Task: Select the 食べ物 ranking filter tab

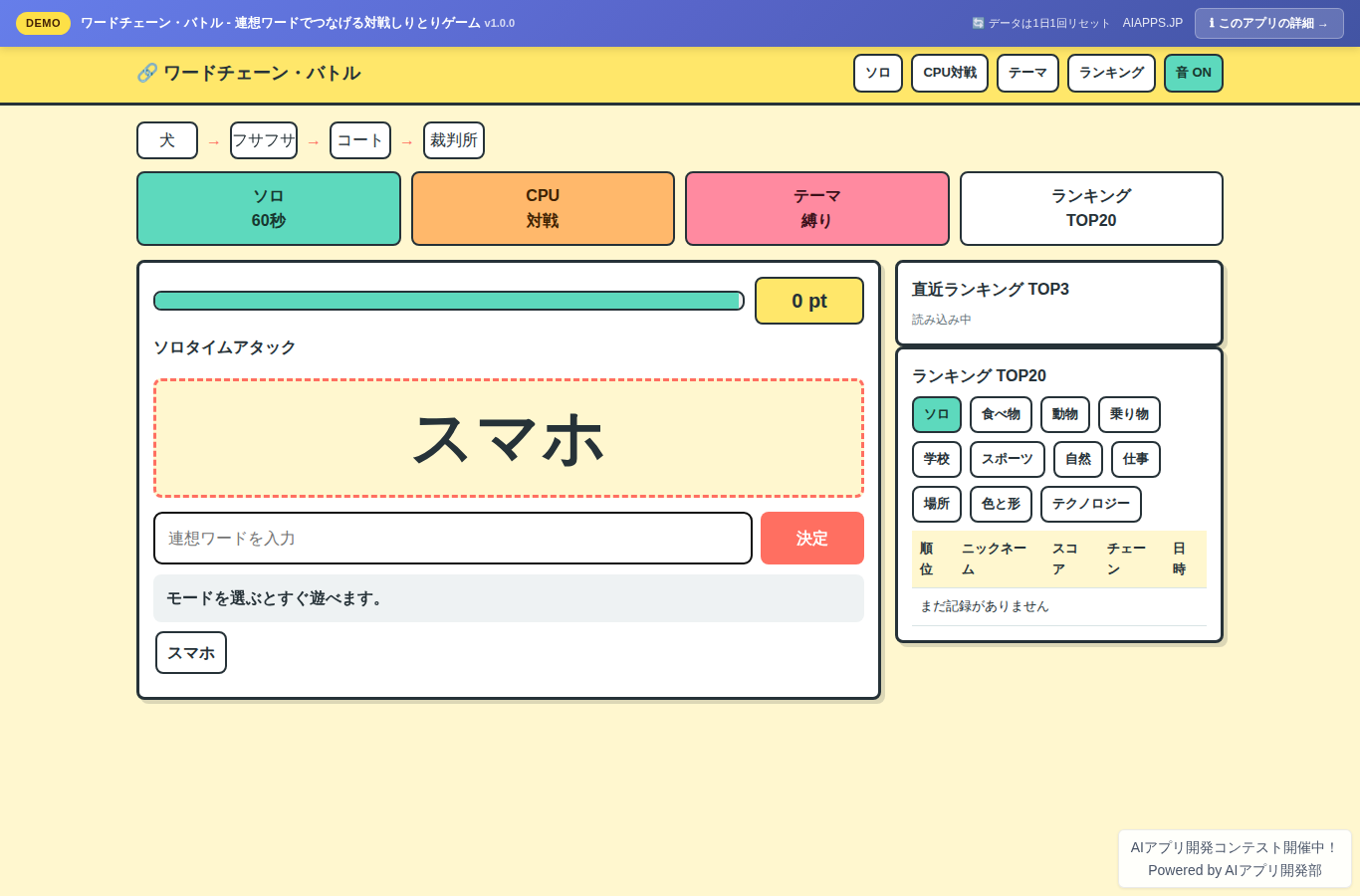Action: point(1001,414)
